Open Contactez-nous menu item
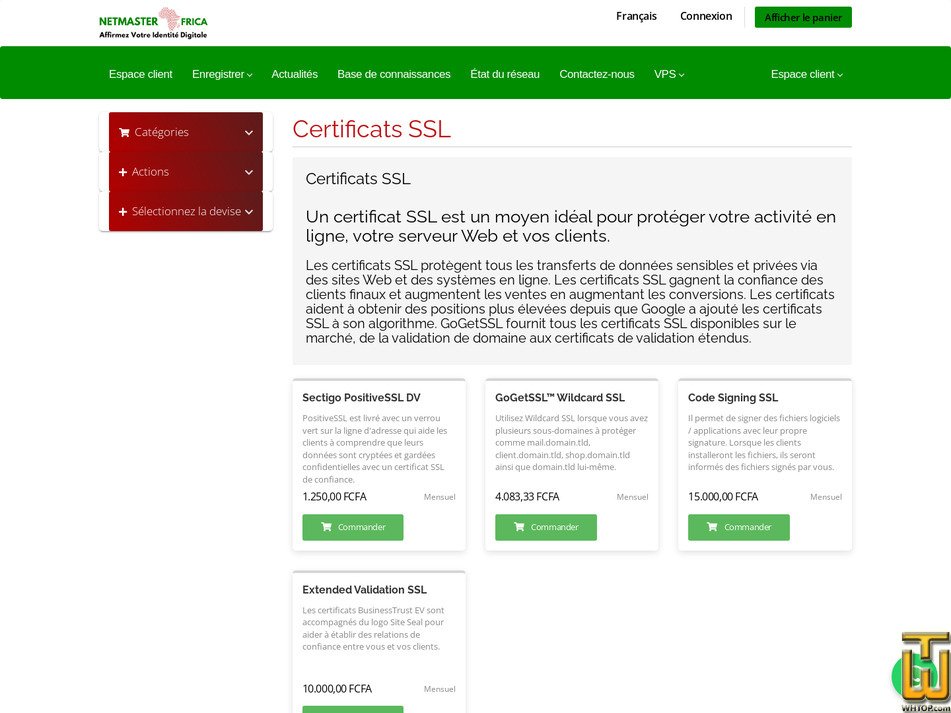This screenshot has width=951, height=713. (597, 74)
